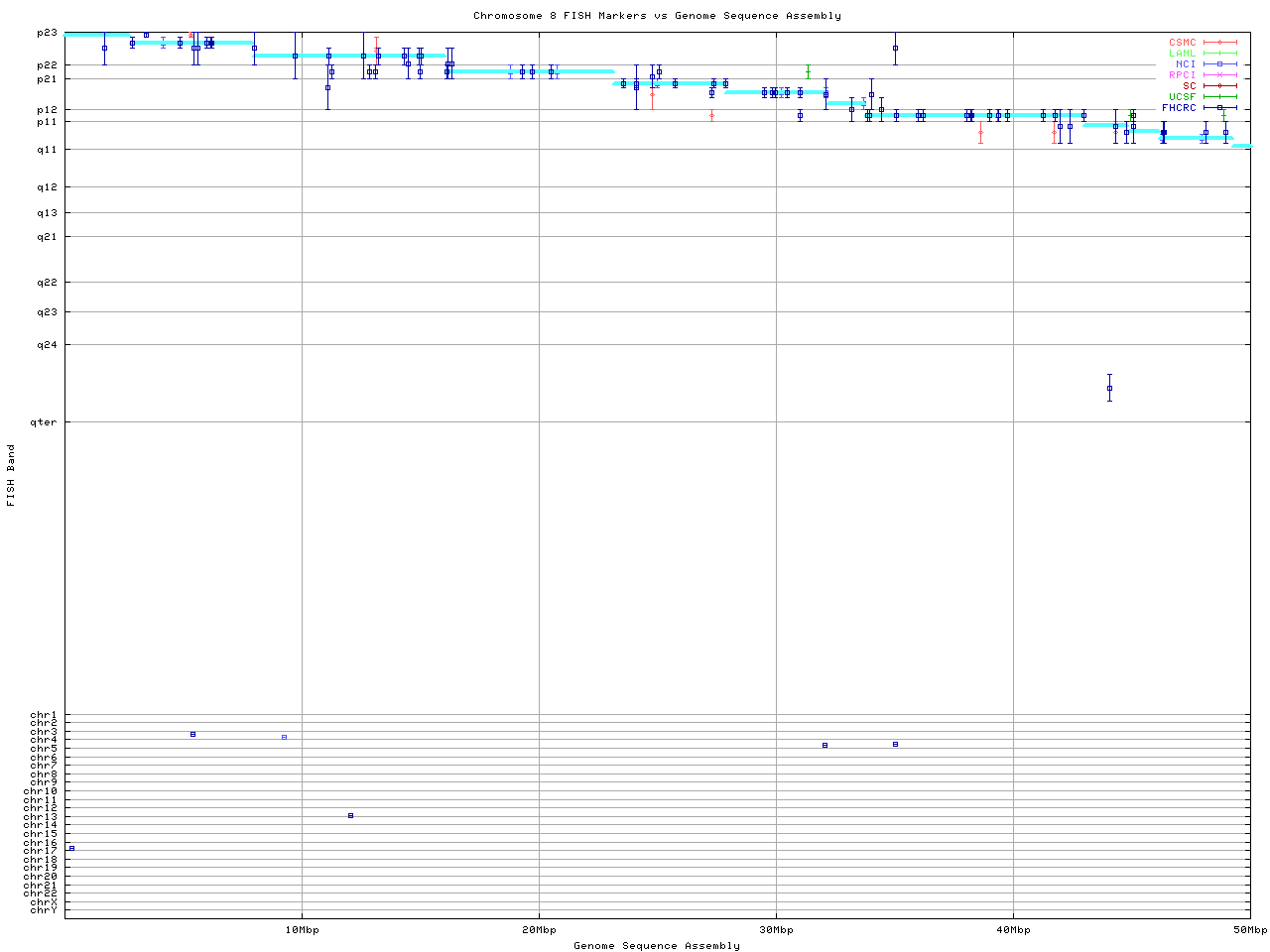Select the FHCRC navy square legend marker

pyautogui.click(x=1219, y=108)
